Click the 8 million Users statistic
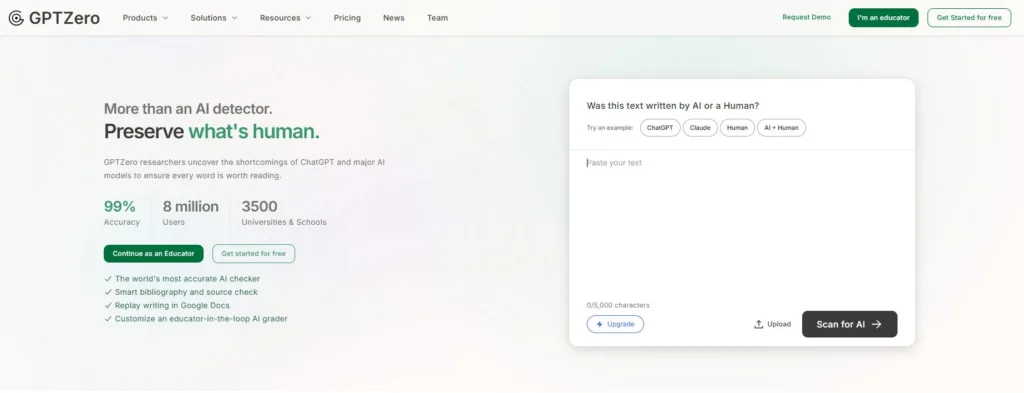The image size is (1024, 393). tap(191, 213)
